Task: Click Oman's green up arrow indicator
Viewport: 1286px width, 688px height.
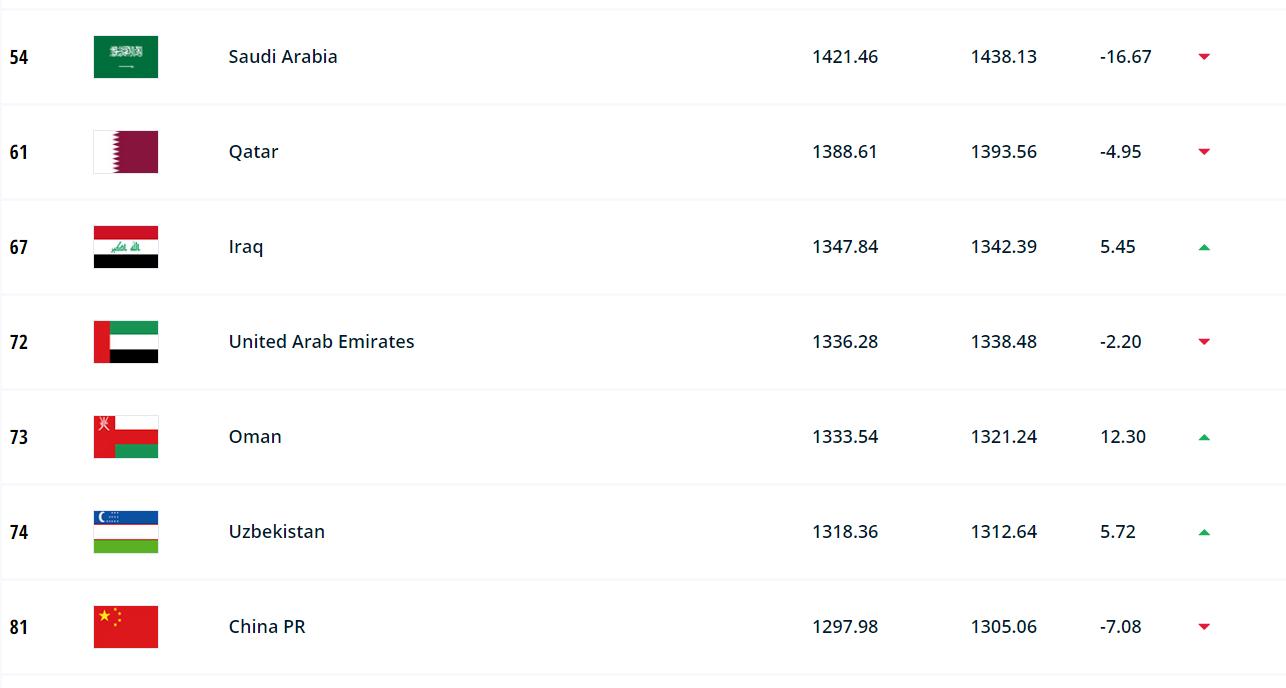Action: 1204,437
